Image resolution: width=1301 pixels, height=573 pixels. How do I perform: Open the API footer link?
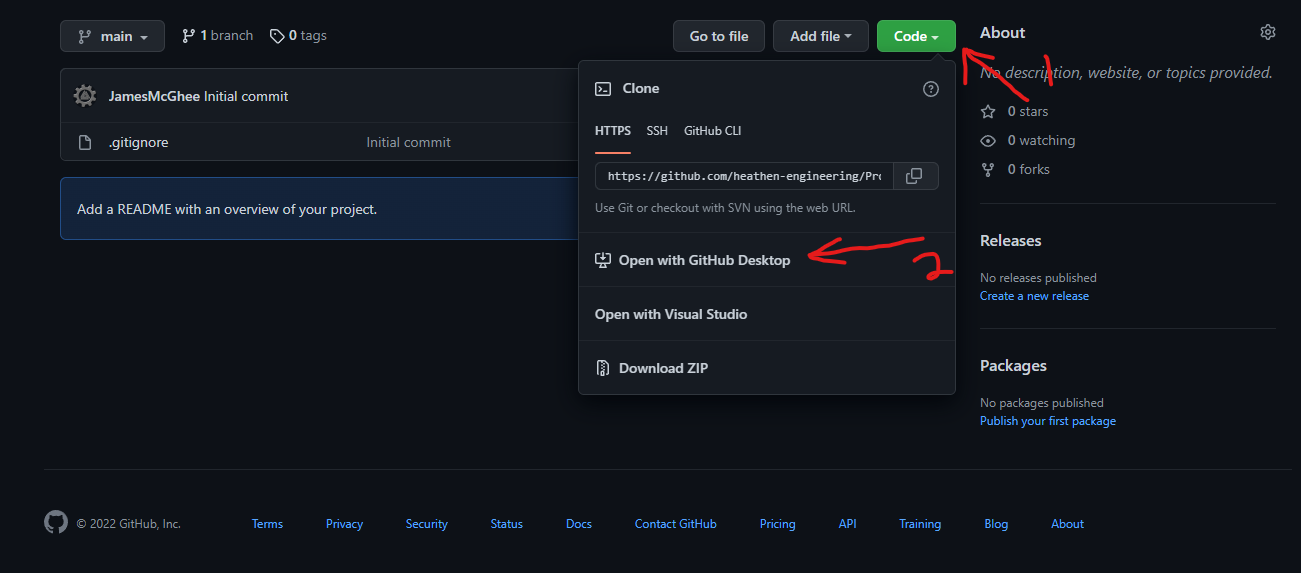click(x=848, y=524)
